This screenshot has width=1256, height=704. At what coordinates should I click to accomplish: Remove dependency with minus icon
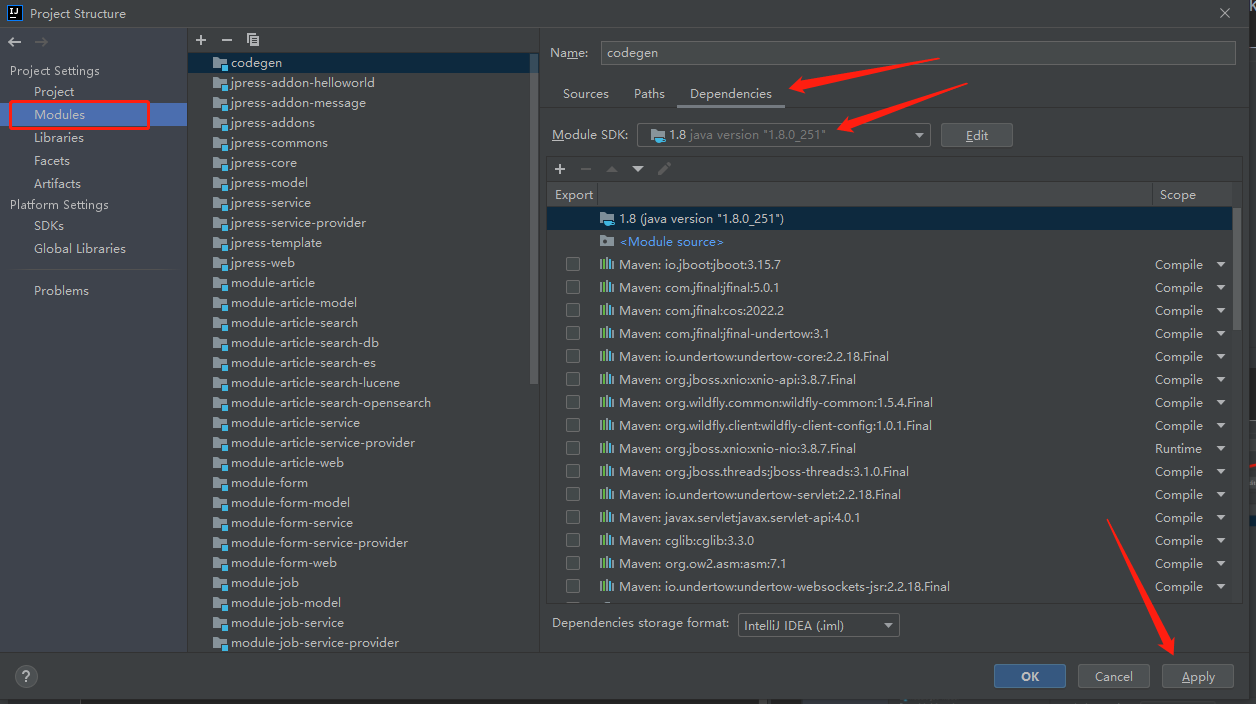click(586, 169)
